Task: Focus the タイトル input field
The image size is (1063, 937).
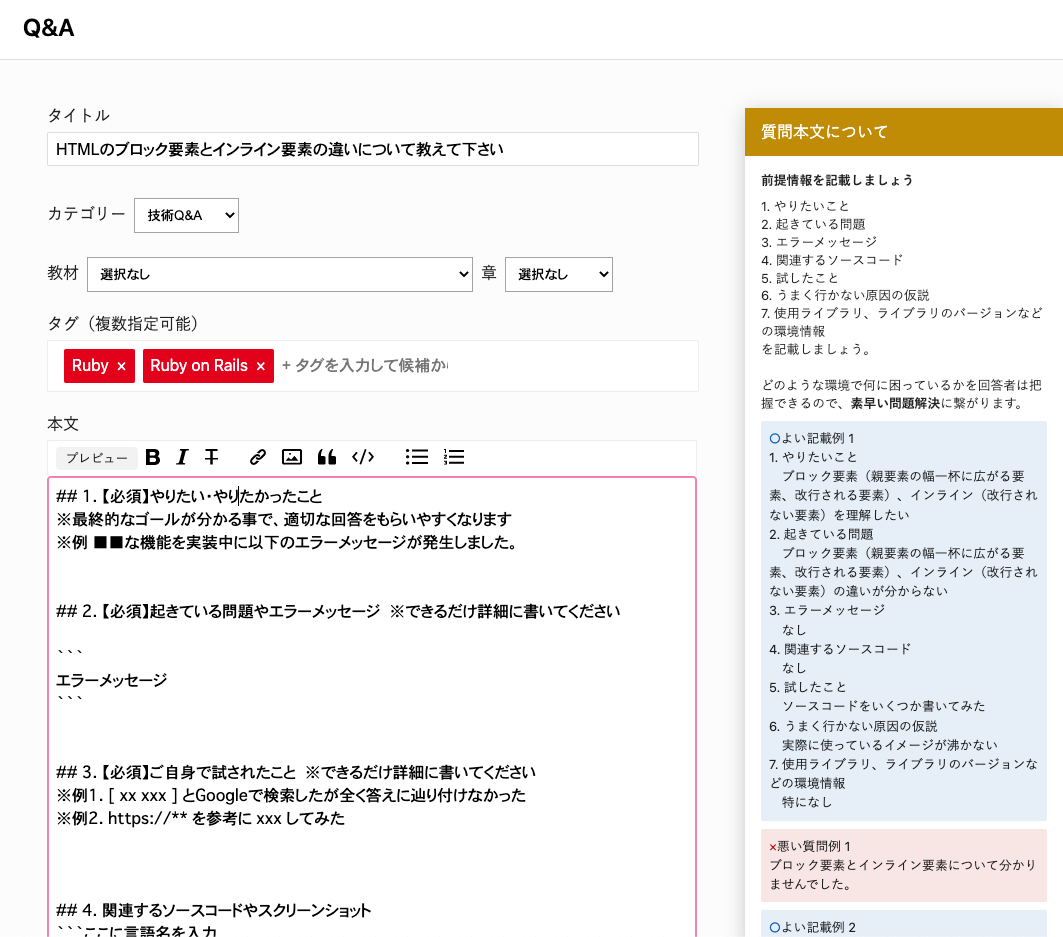Action: (373, 149)
